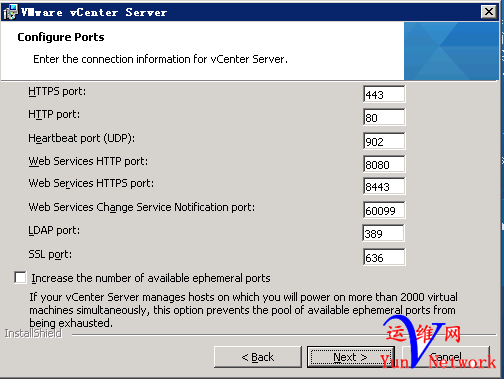
Task: Click the 'InstallShield' label
Action: [33, 333]
